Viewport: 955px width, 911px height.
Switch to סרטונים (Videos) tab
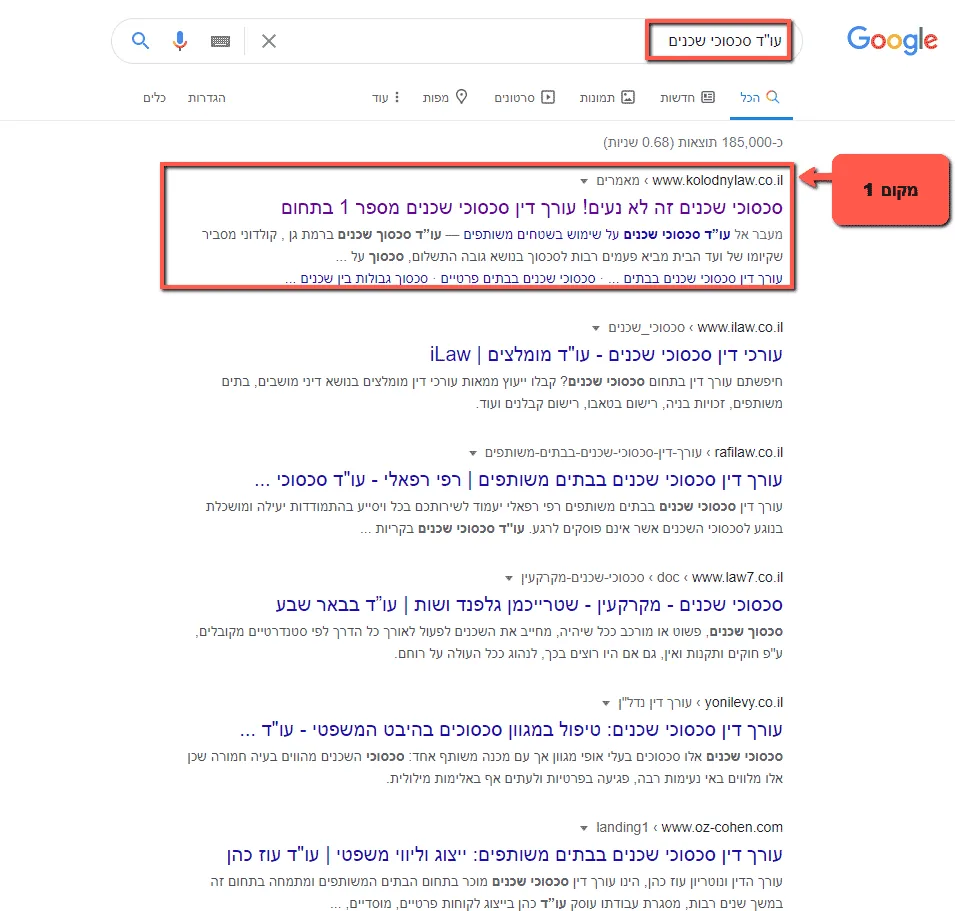pos(524,97)
